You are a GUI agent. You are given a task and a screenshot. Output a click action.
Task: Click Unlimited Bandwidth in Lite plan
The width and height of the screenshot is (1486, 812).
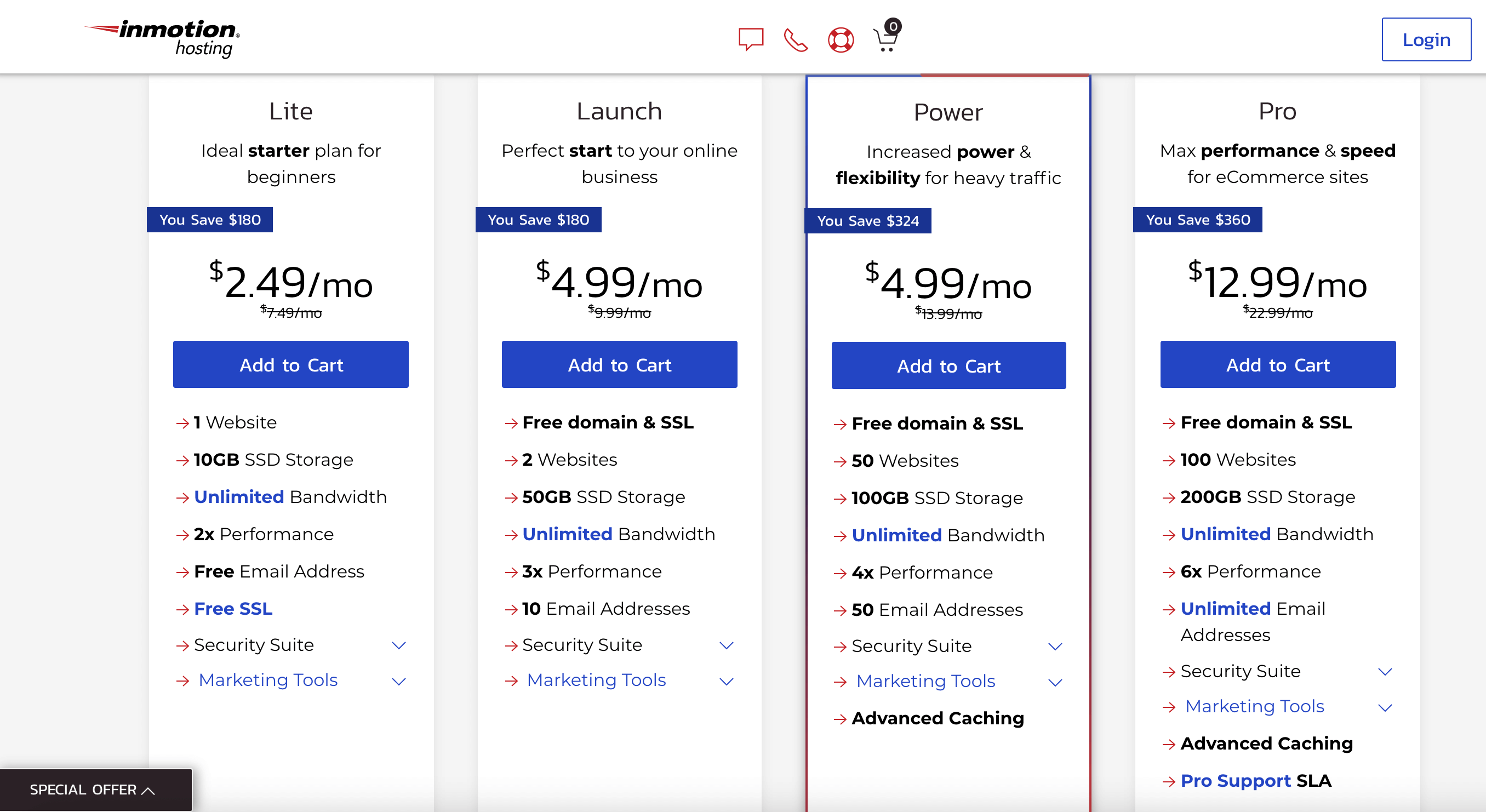click(x=290, y=496)
